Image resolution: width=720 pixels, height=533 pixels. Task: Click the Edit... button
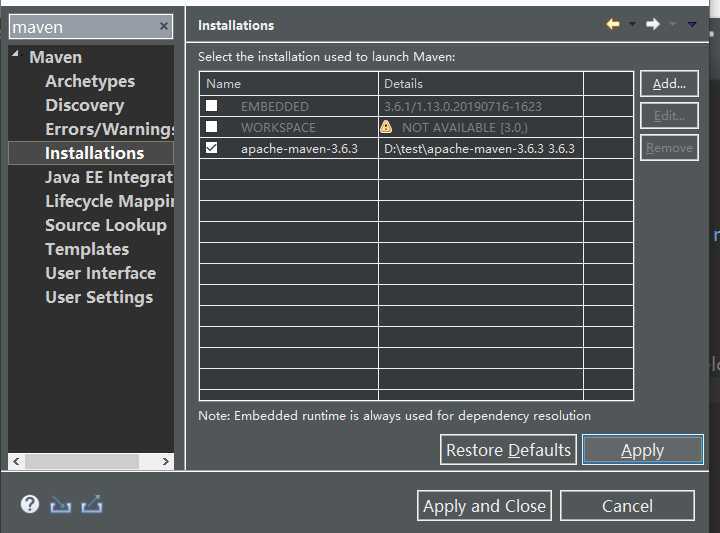point(669,115)
